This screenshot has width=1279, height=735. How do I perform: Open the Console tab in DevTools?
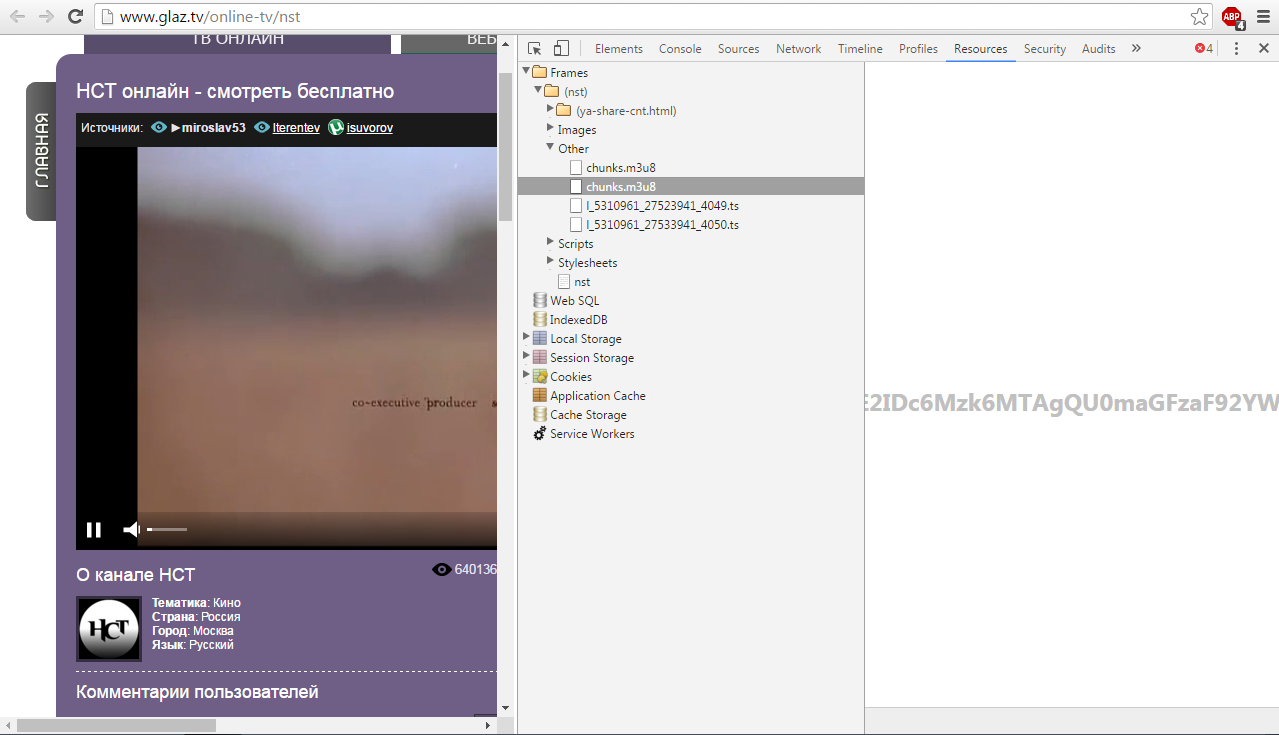[x=679, y=47]
